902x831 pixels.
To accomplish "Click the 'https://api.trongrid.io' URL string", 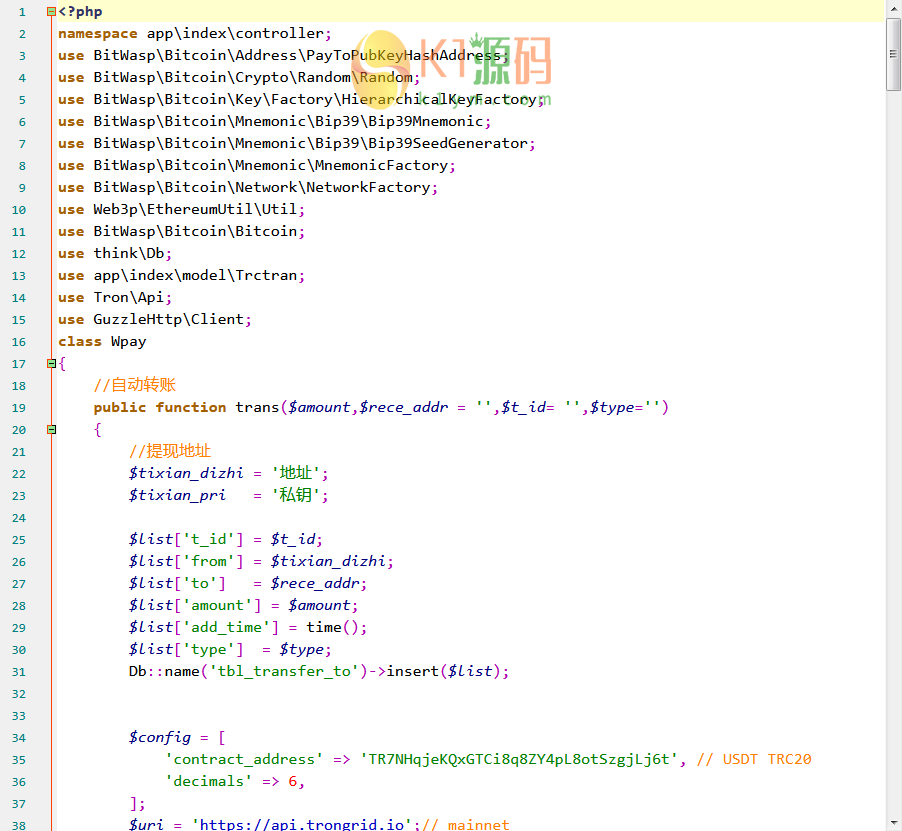I will tap(301, 825).
